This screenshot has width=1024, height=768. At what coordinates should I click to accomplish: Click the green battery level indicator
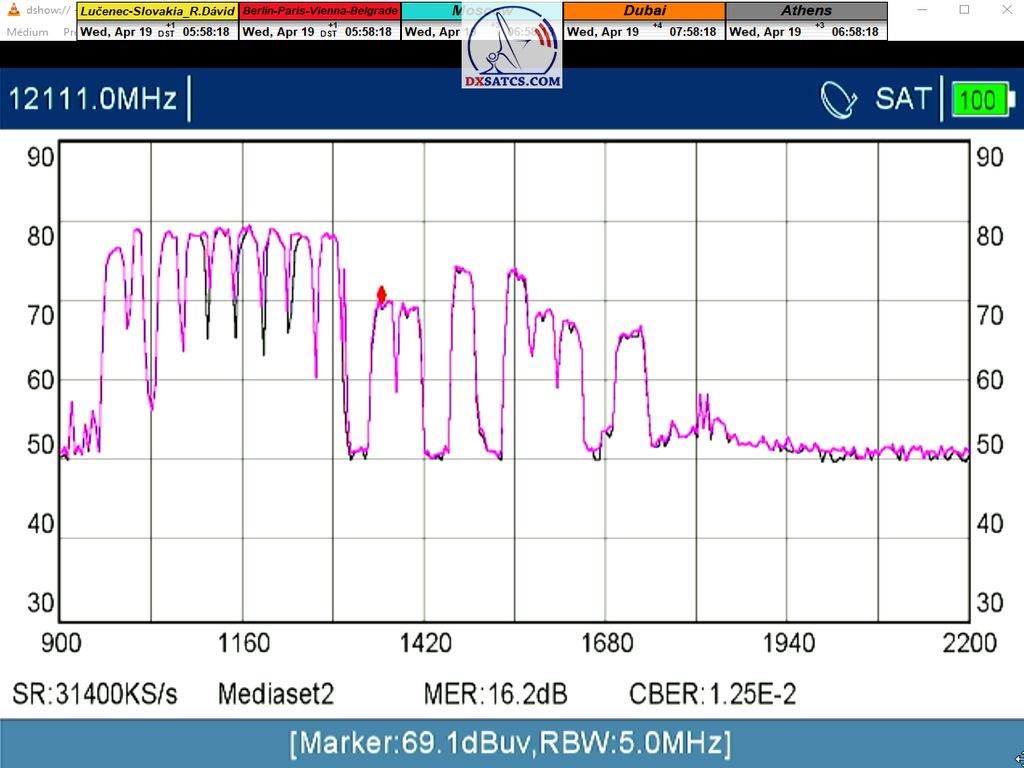pos(981,100)
